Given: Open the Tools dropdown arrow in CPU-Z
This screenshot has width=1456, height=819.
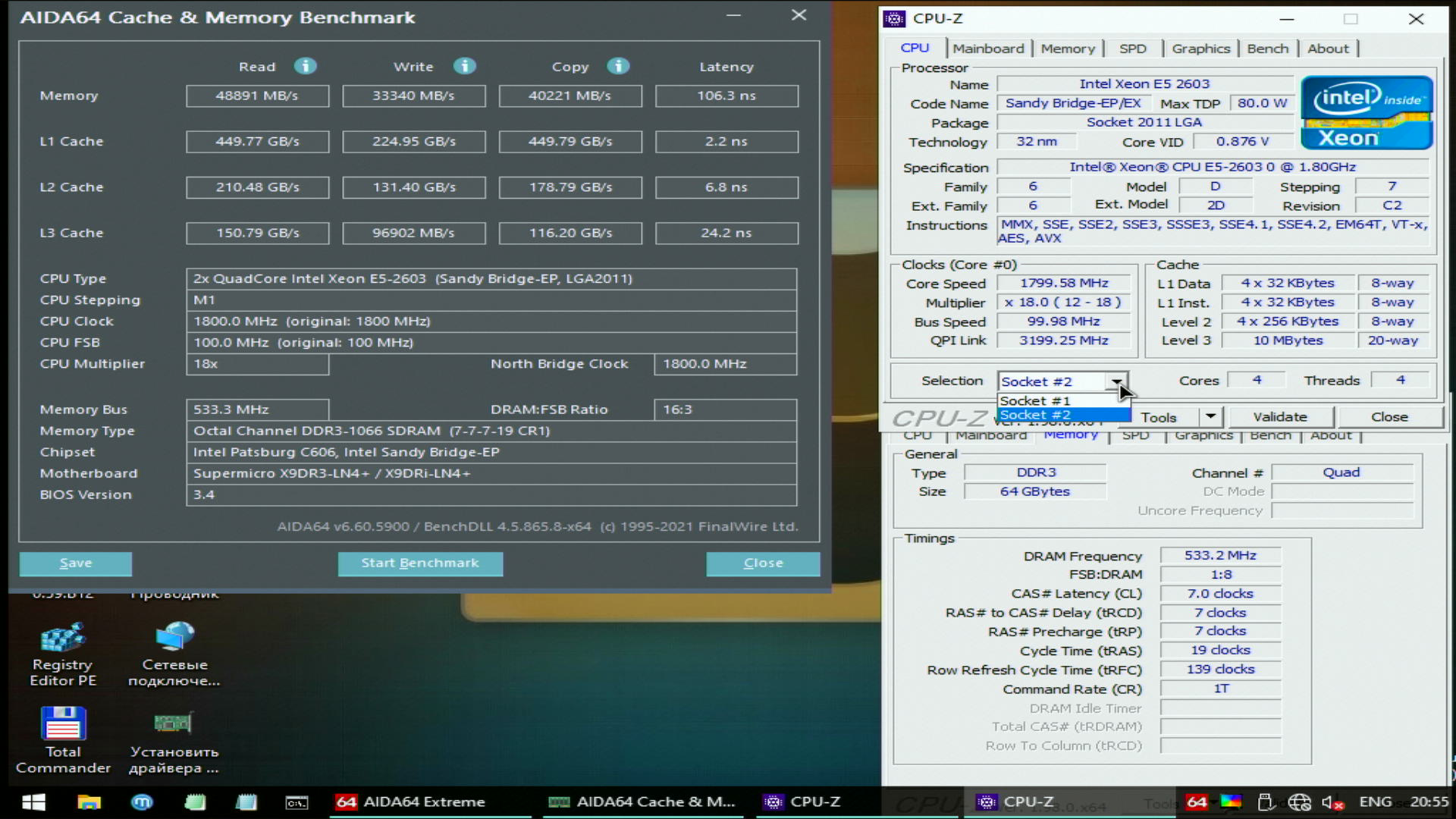Looking at the screenshot, I should coord(1210,416).
